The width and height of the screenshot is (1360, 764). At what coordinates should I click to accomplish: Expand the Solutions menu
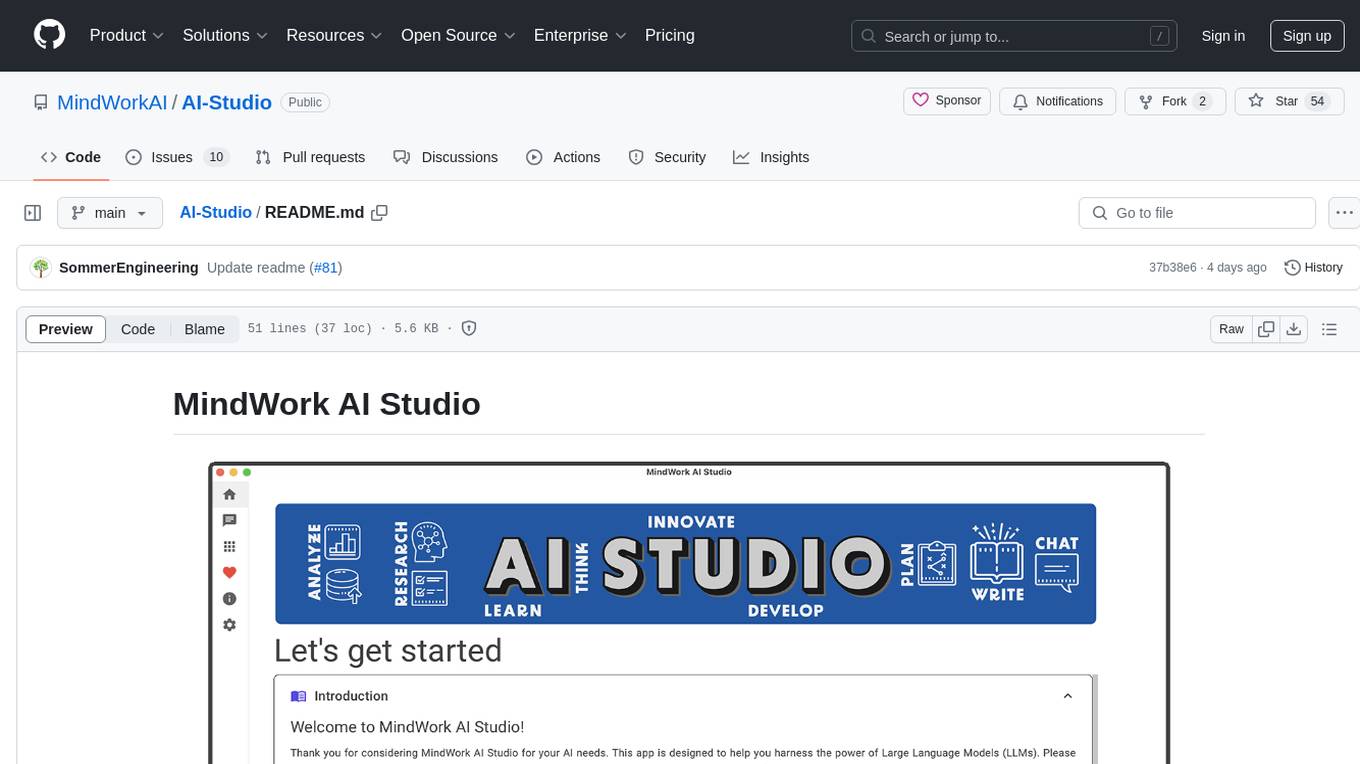225,35
